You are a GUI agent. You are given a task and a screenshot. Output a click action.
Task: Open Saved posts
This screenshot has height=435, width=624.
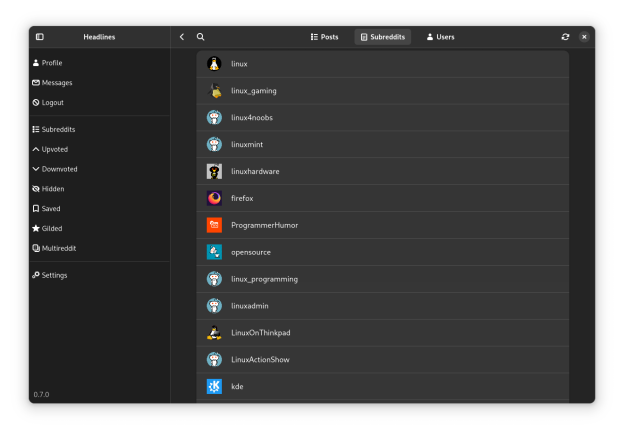[99, 209]
